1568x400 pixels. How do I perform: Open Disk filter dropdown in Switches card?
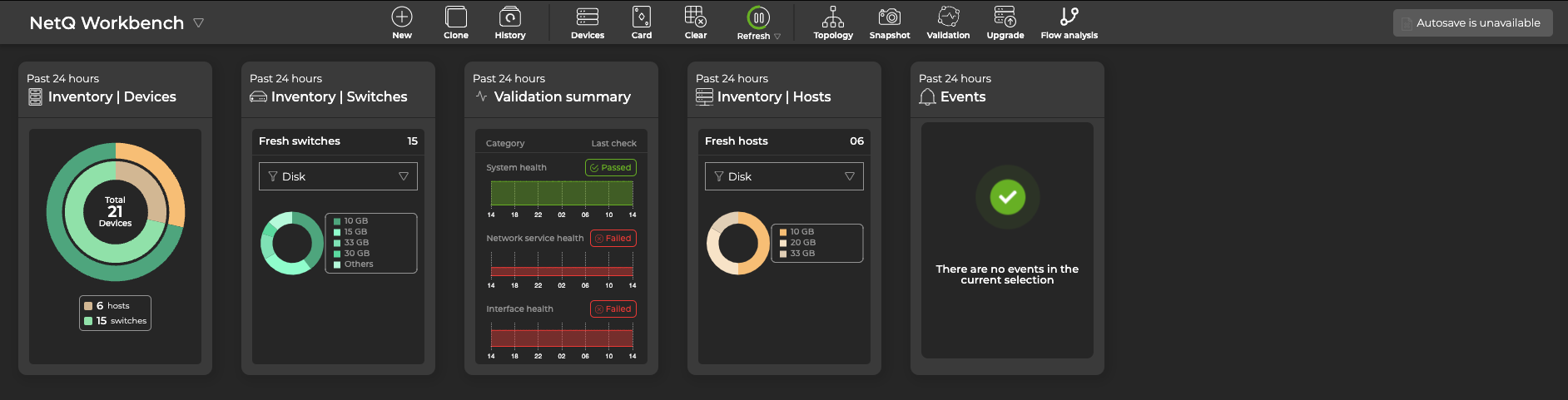pos(338,176)
